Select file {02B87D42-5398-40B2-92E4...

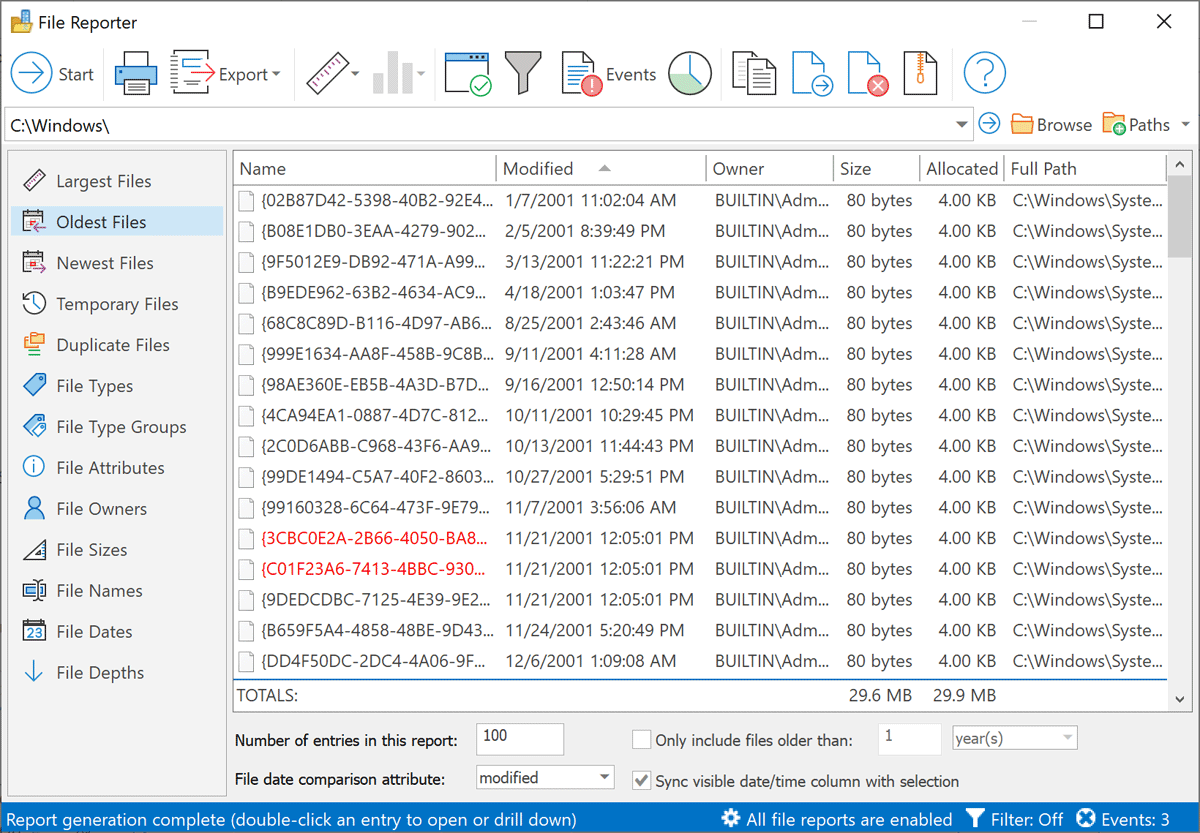377,200
